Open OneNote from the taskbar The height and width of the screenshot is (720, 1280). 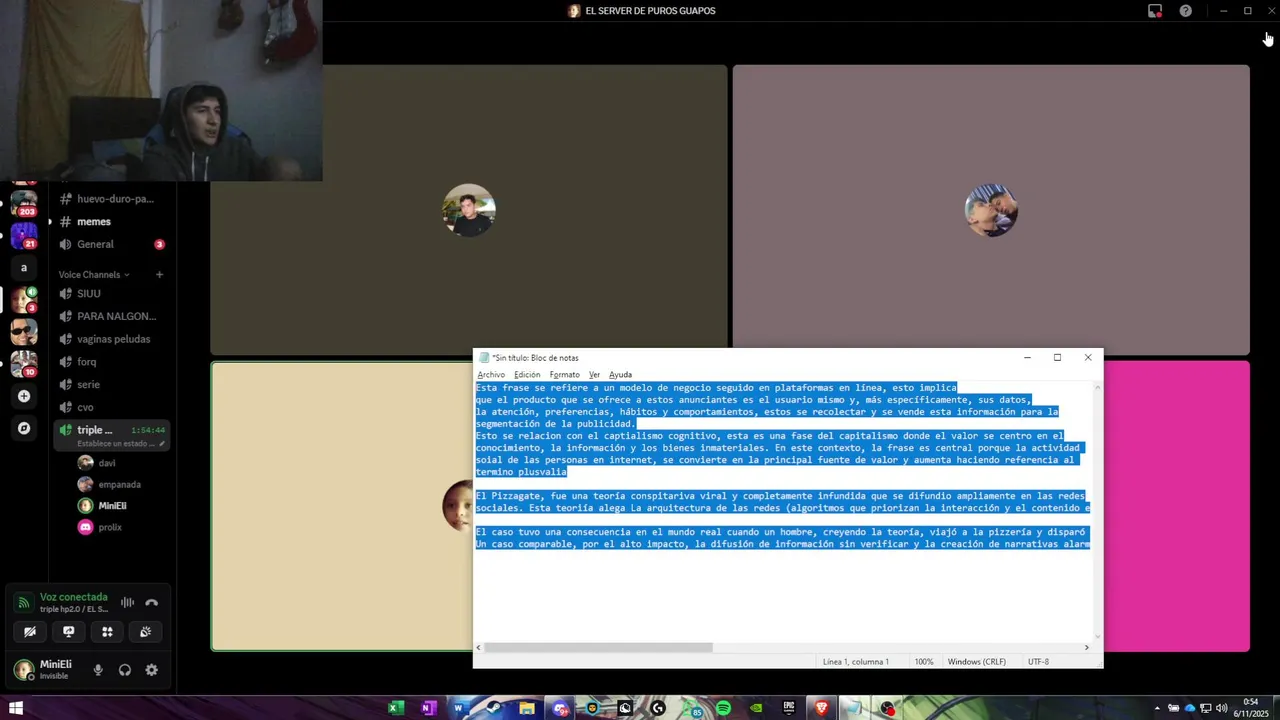tap(429, 708)
